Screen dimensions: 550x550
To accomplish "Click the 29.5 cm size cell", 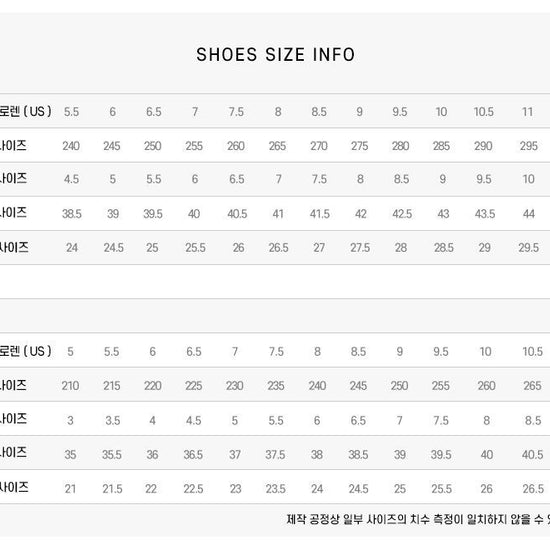I will coord(529,248).
